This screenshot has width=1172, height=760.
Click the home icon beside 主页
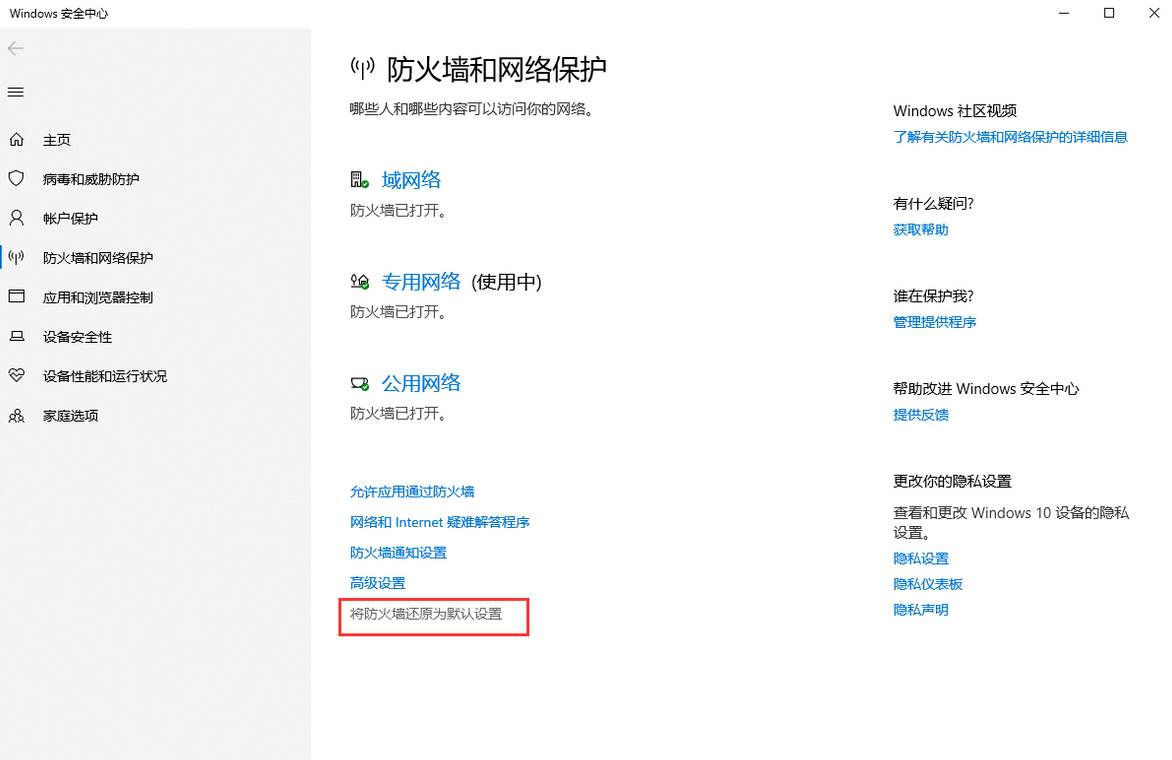tap(16, 140)
